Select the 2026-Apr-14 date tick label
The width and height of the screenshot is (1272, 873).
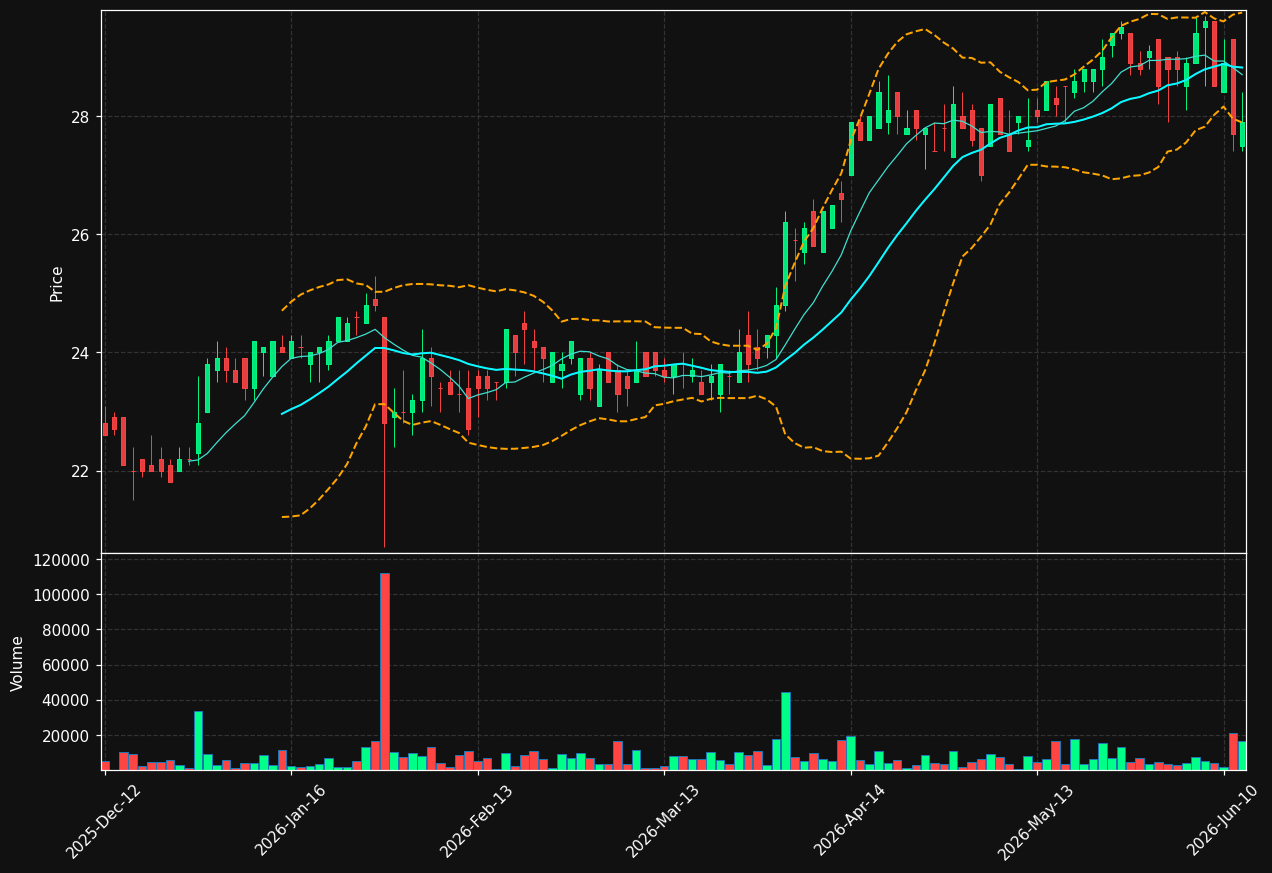pyautogui.click(x=851, y=821)
